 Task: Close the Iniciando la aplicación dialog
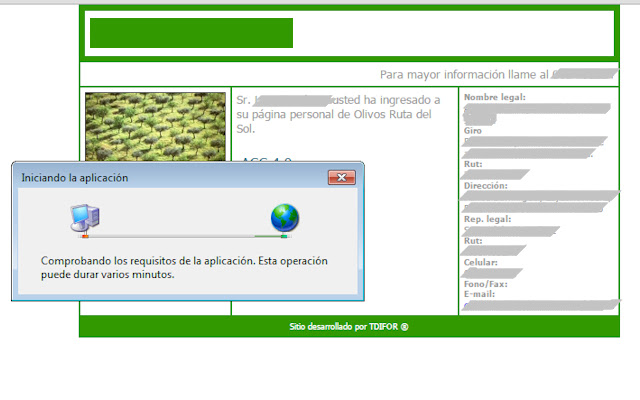[x=342, y=178]
